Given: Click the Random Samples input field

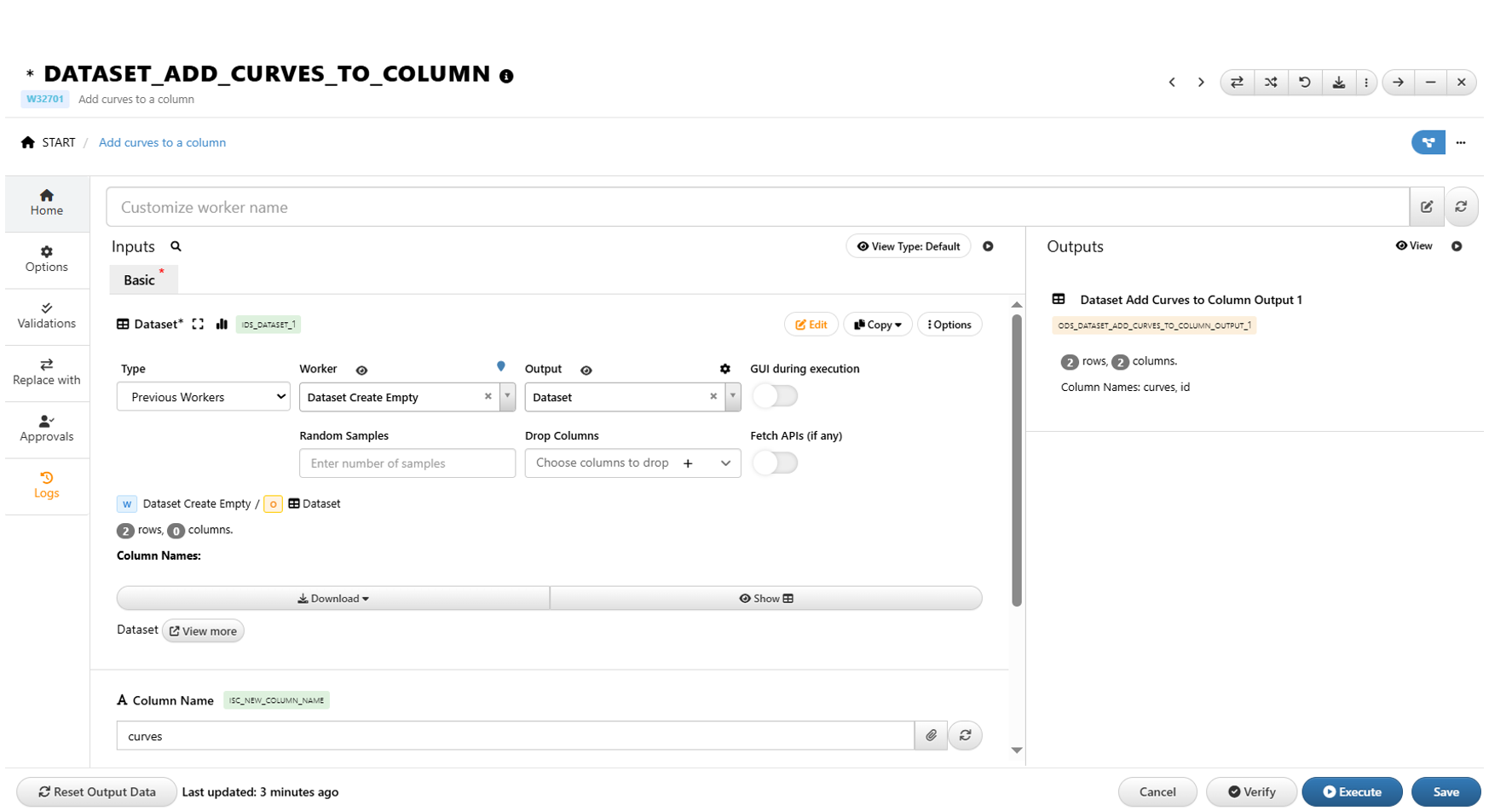Looking at the screenshot, I should pyautogui.click(x=407, y=463).
